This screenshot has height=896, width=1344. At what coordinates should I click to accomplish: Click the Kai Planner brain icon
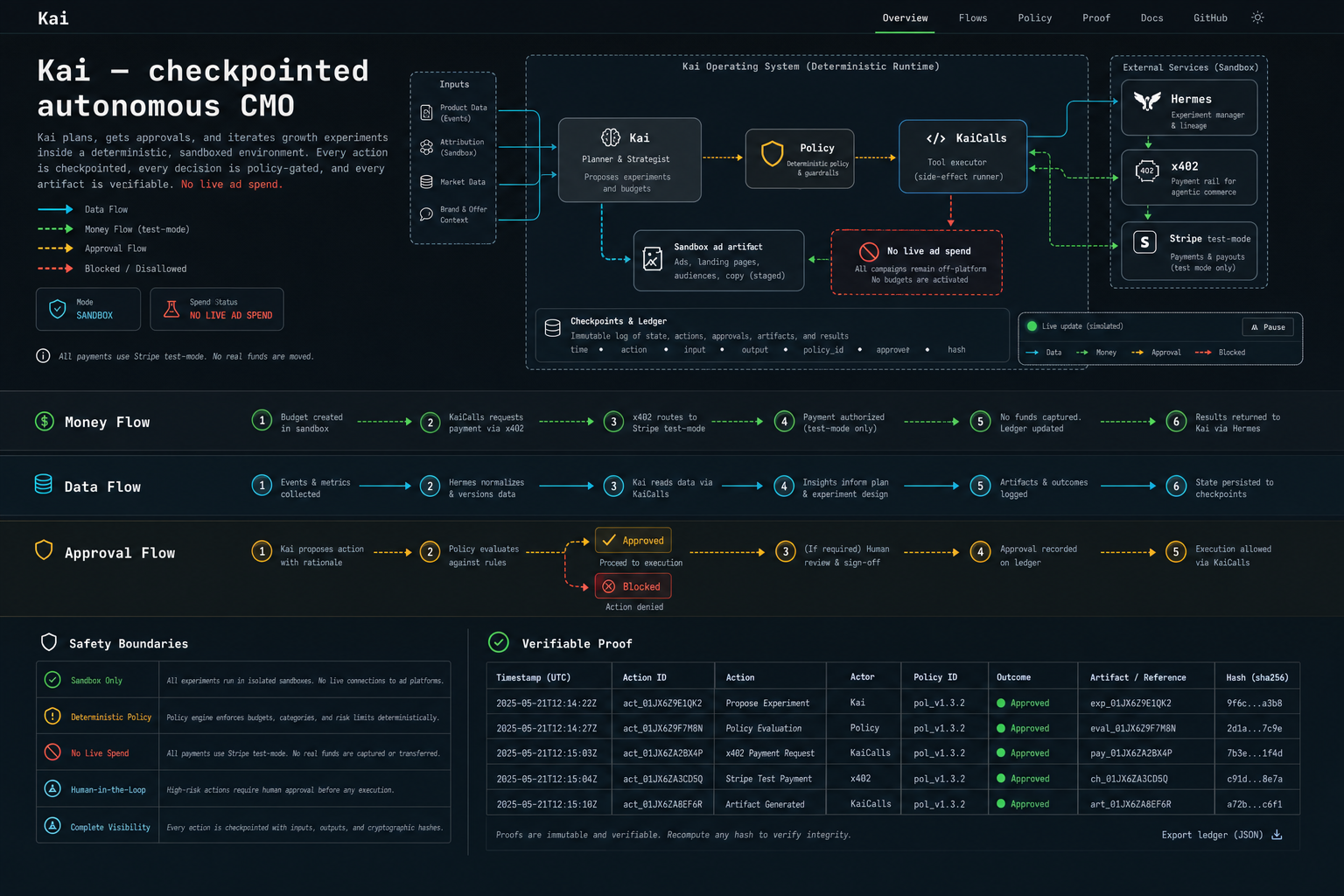[611, 137]
